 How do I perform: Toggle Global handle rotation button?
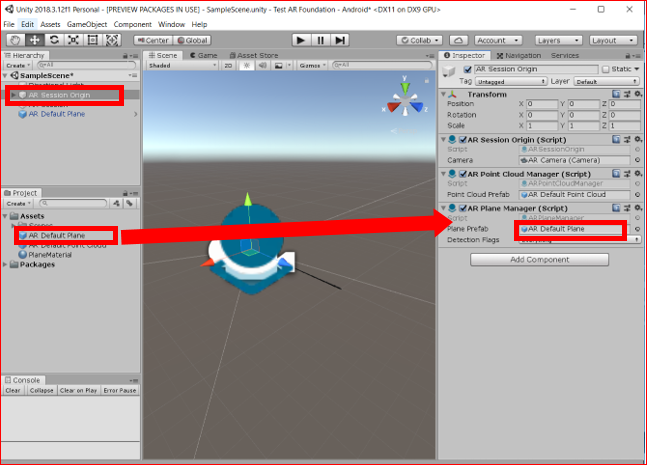[x=192, y=40]
